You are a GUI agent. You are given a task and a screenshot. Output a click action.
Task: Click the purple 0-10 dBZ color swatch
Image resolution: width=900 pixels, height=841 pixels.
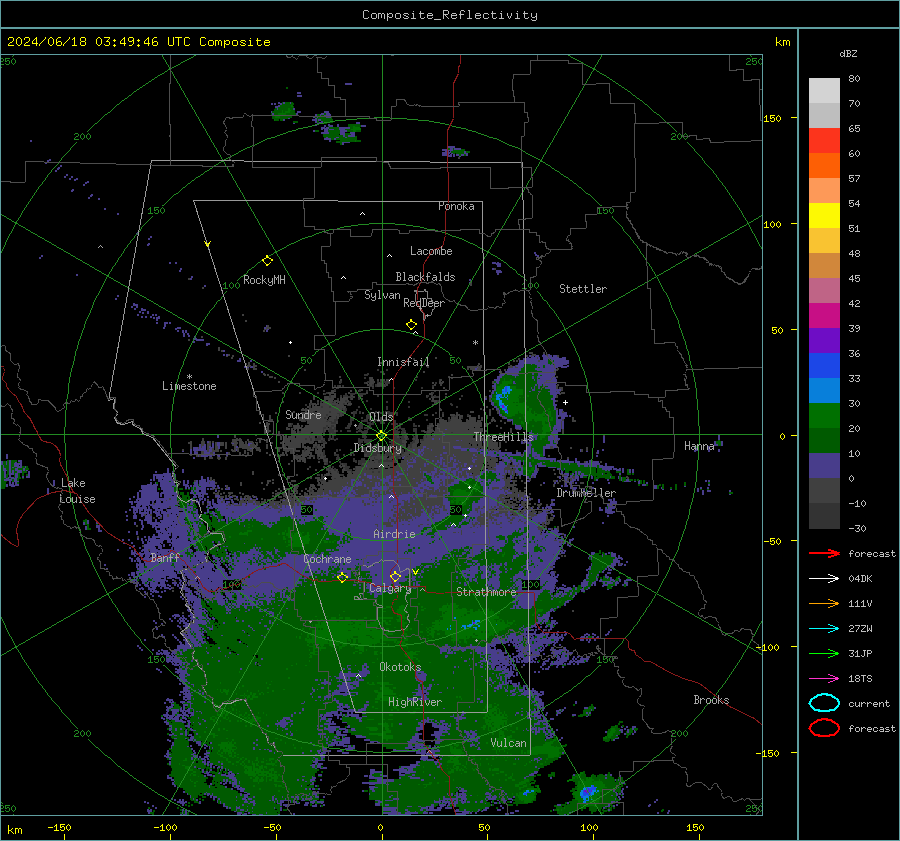(x=824, y=466)
